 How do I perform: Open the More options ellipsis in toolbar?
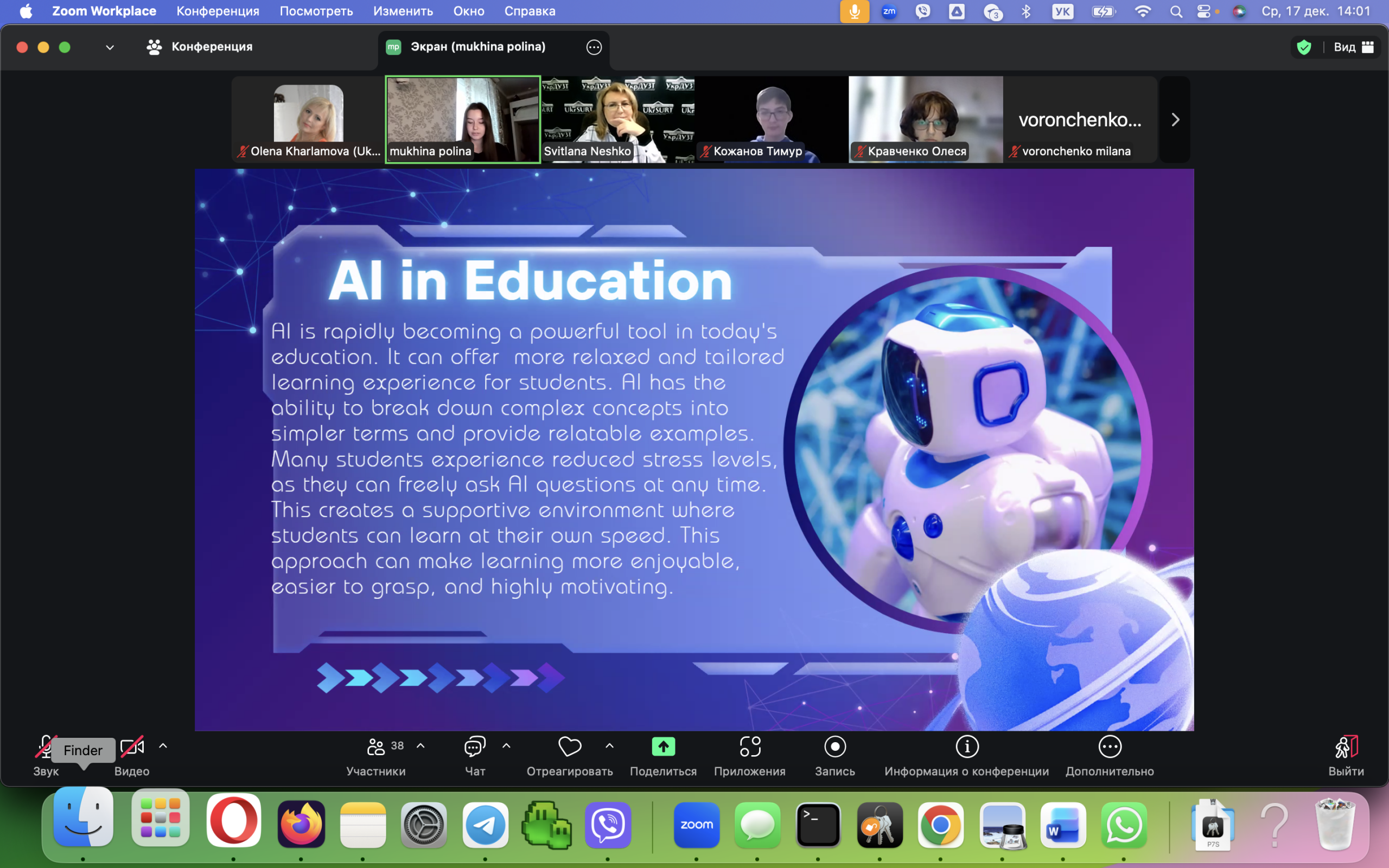[1110, 747]
